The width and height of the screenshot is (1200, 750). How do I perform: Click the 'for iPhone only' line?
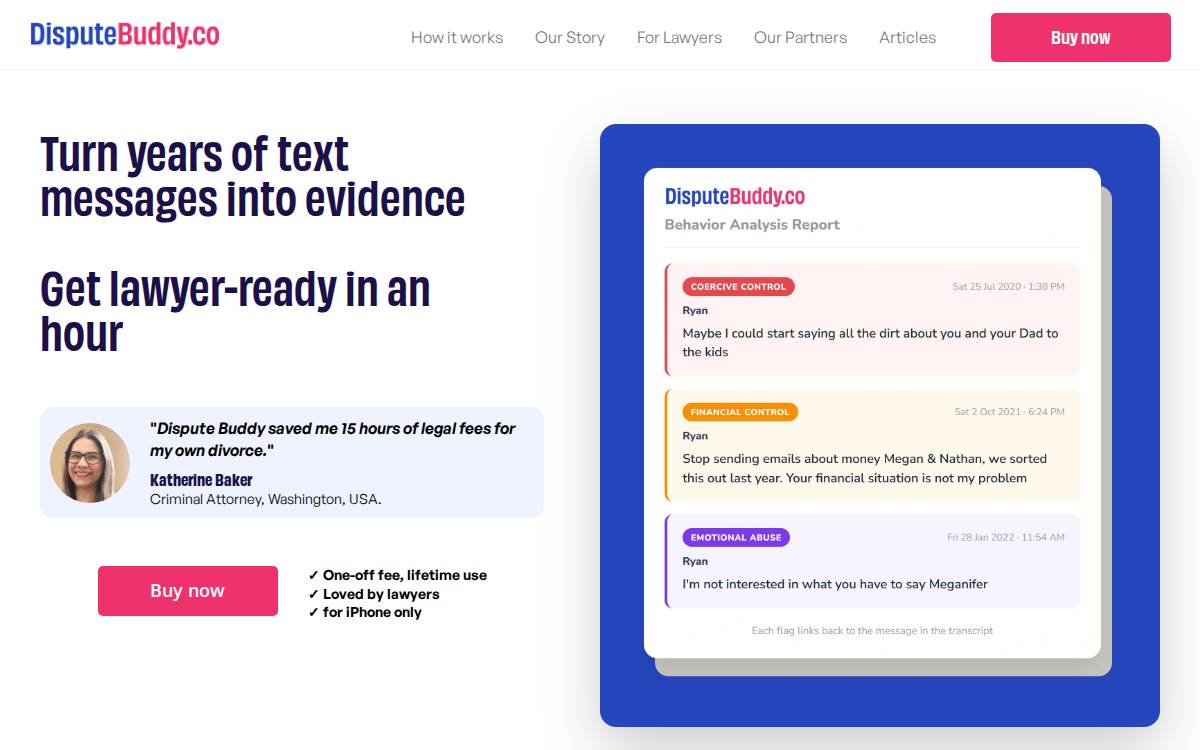pyautogui.click(x=365, y=612)
